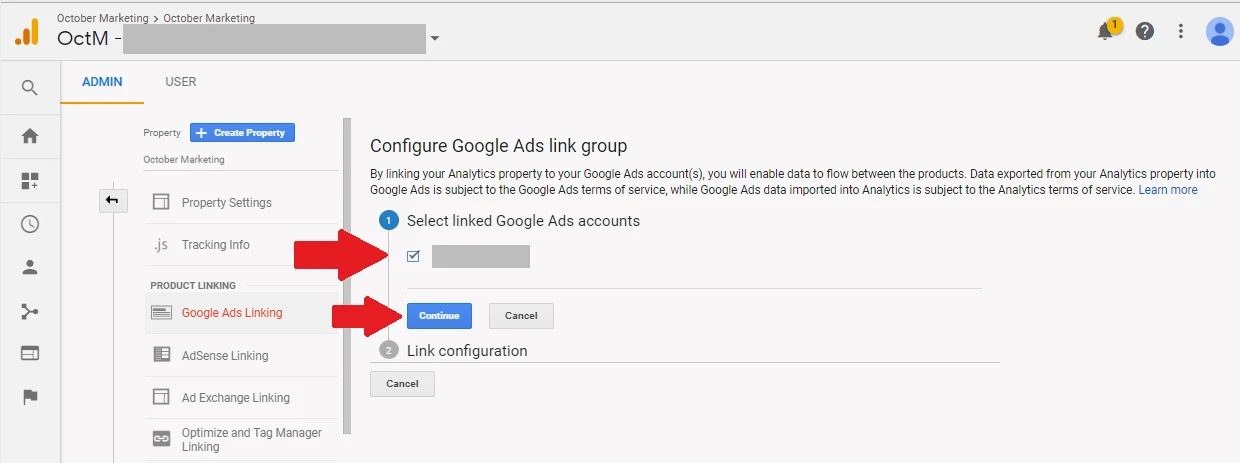Follow the Learn more link
The height and width of the screenshot is (463, 1240).
[1167, 190]
